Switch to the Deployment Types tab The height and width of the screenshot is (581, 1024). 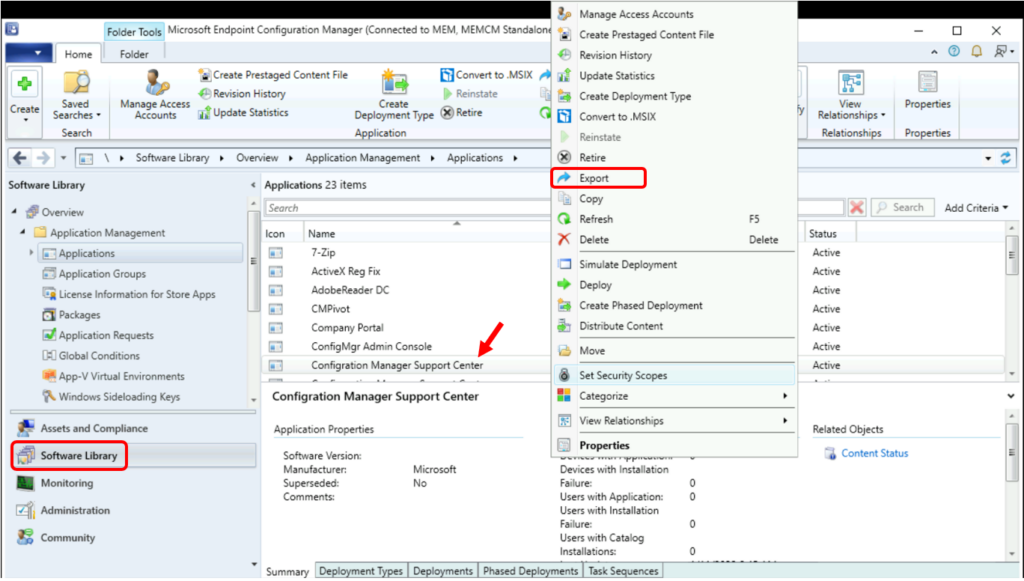[361, 571]
